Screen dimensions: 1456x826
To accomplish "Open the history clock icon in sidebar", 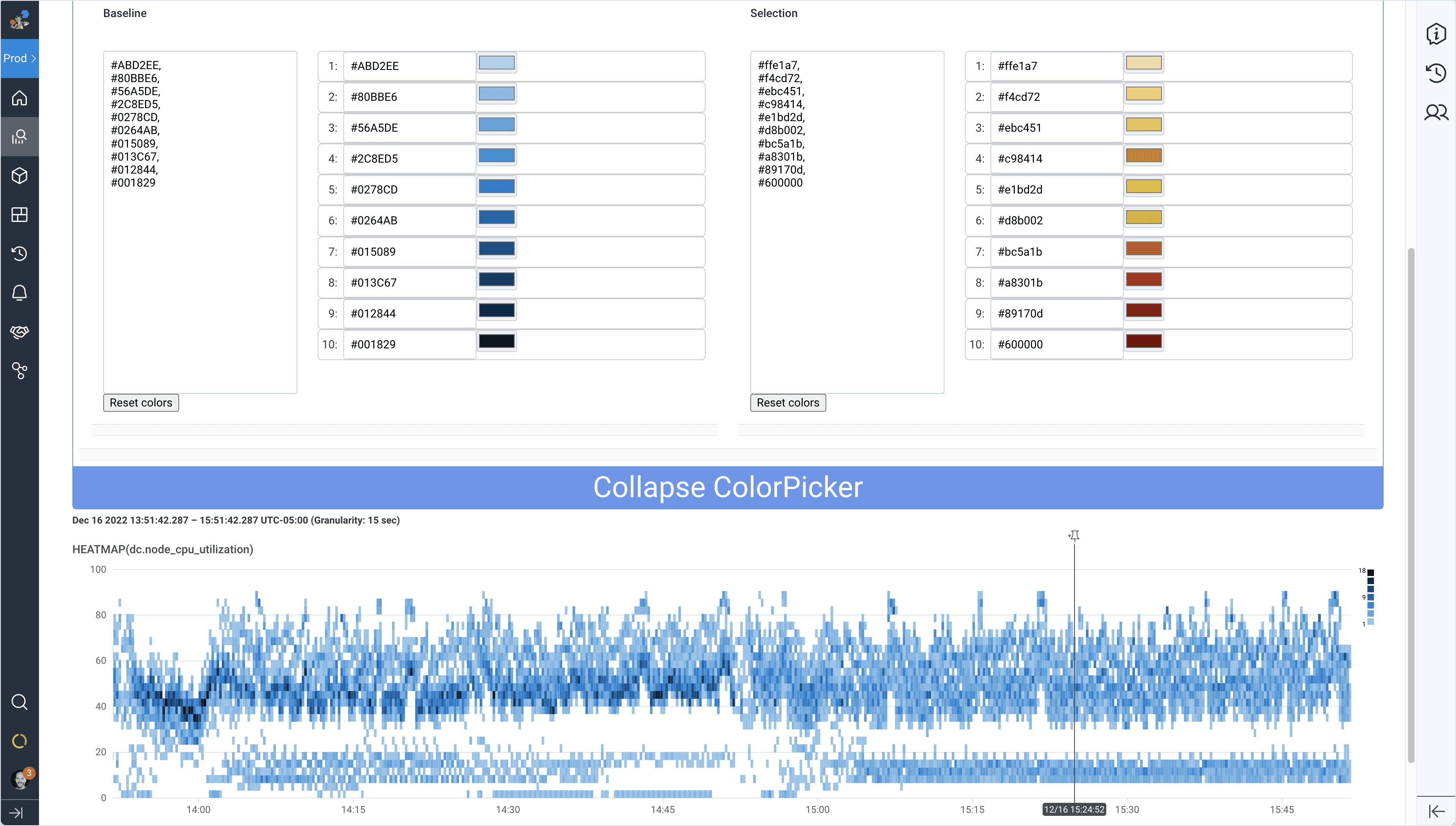I will coord(19,254).
